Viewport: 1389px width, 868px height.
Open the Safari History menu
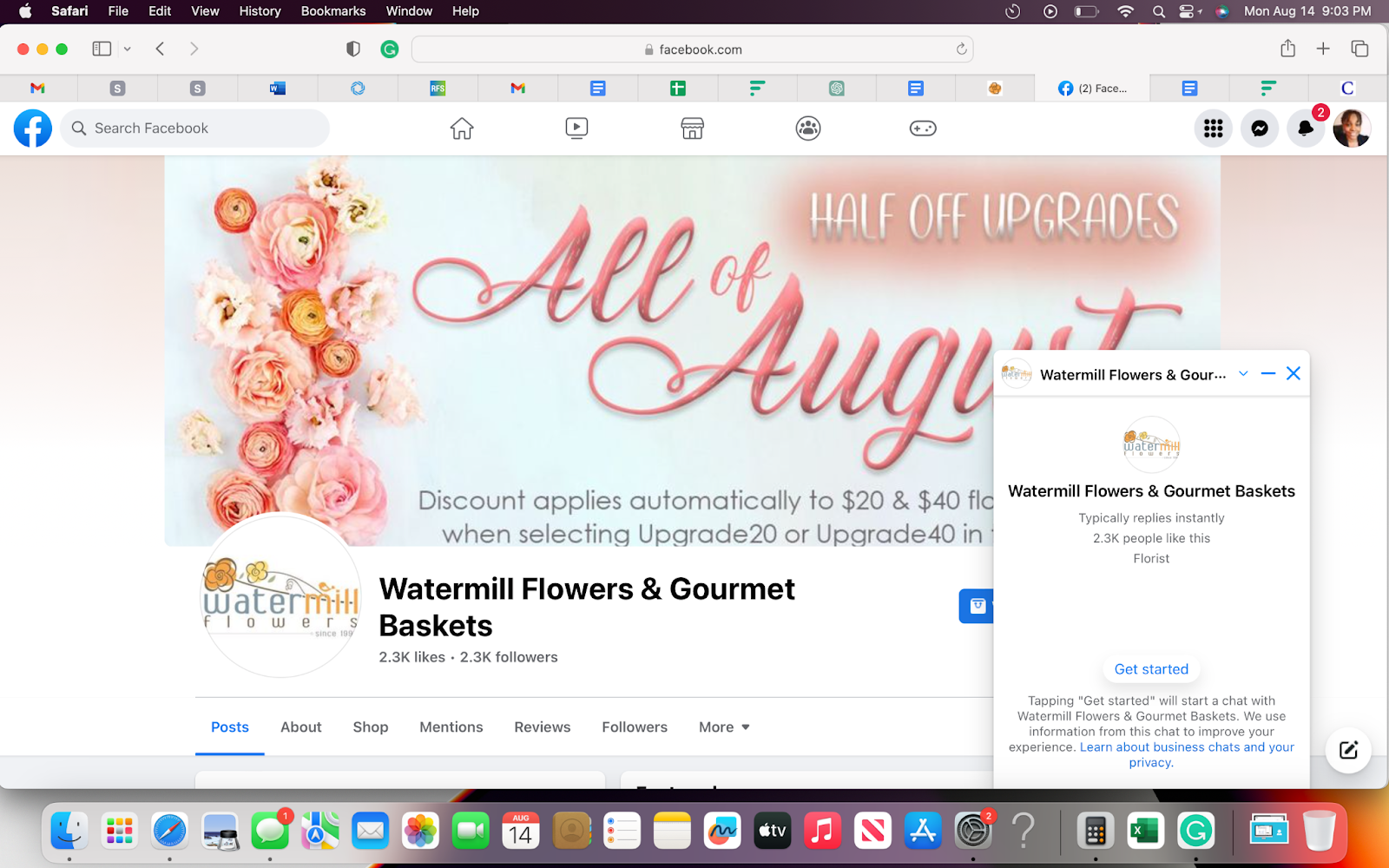[260, 11]
